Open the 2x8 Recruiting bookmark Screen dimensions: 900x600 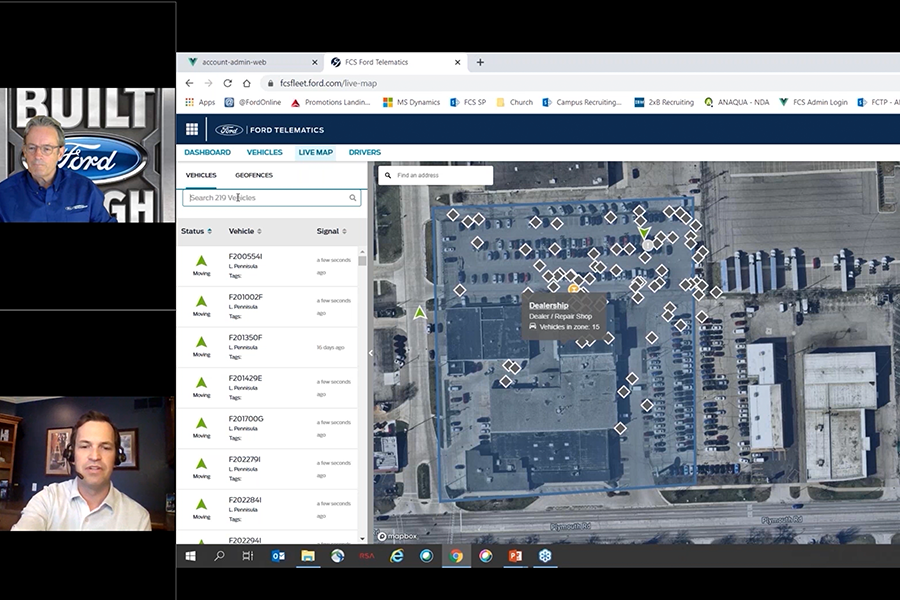click(x=664, y=102)
